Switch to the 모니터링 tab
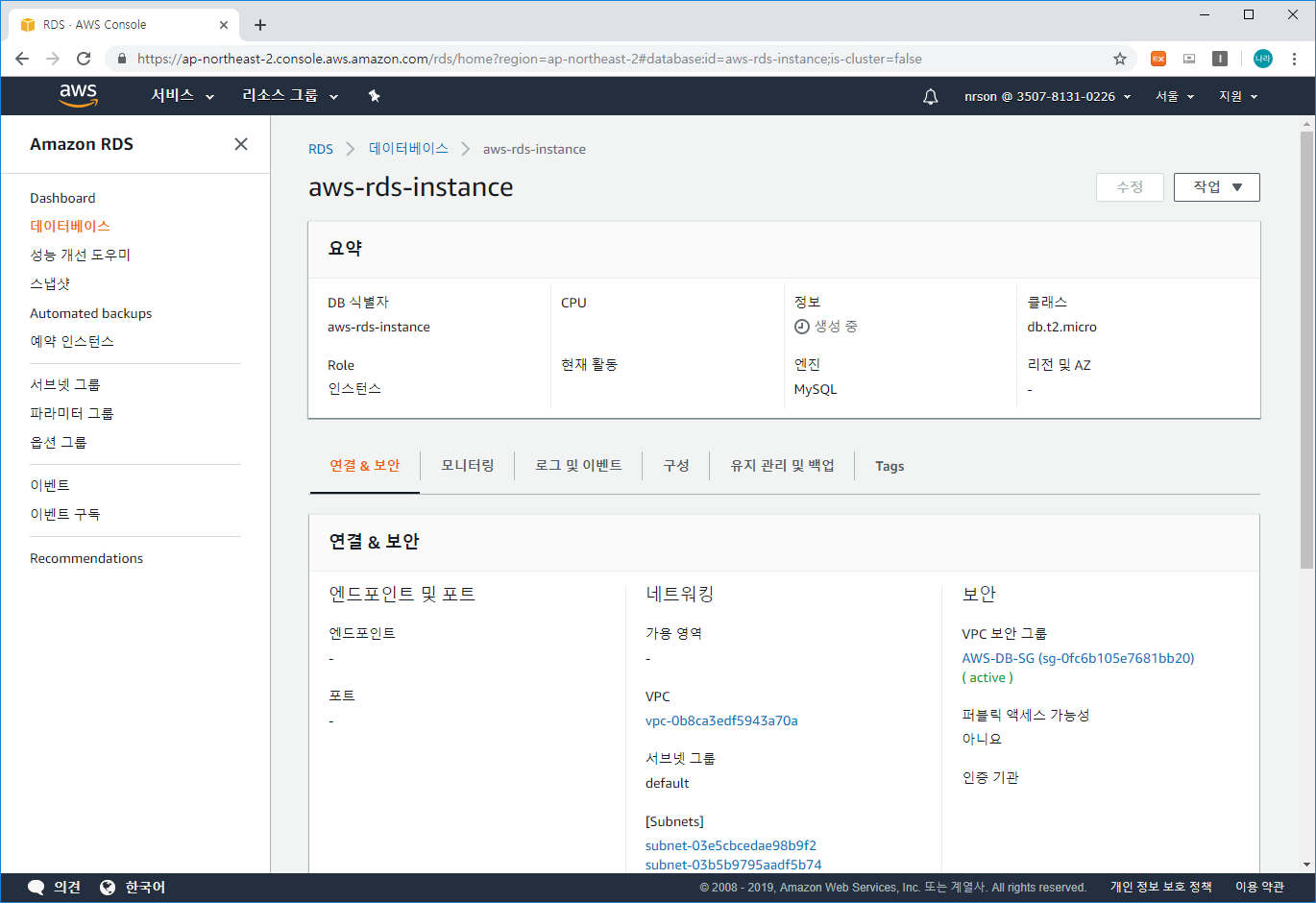Viewport: 1316px width, 903px height. point(468,466)
